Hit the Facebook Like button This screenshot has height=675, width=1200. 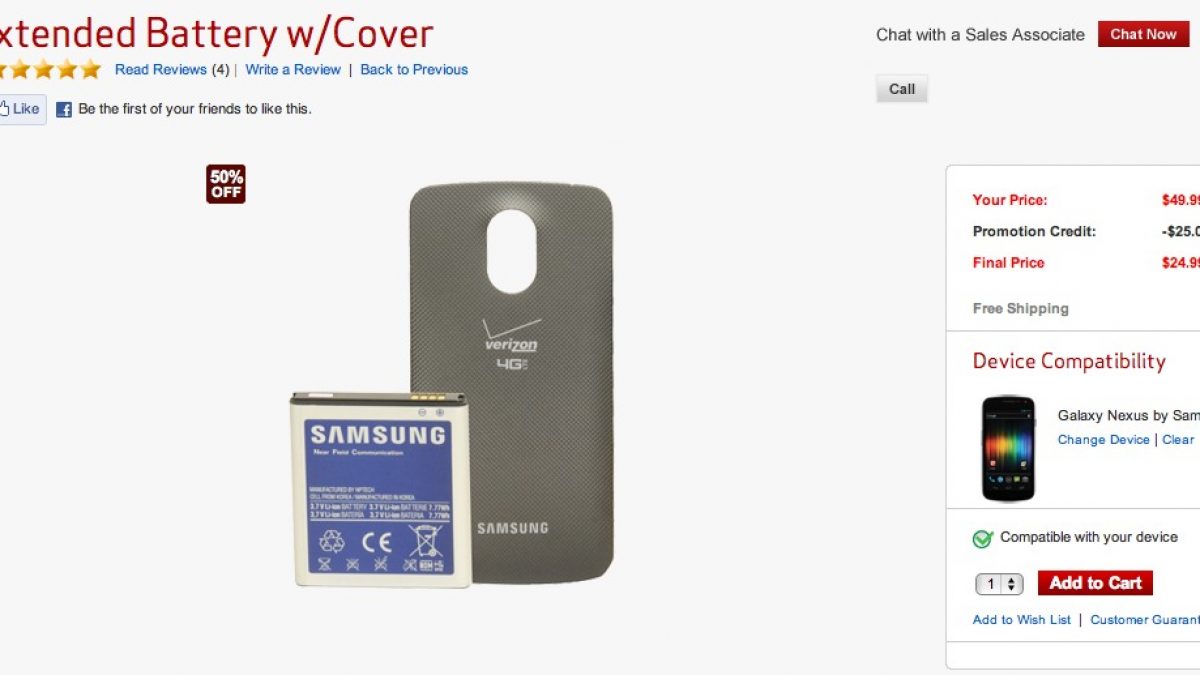pyautogui.click(x=22, y=109)
